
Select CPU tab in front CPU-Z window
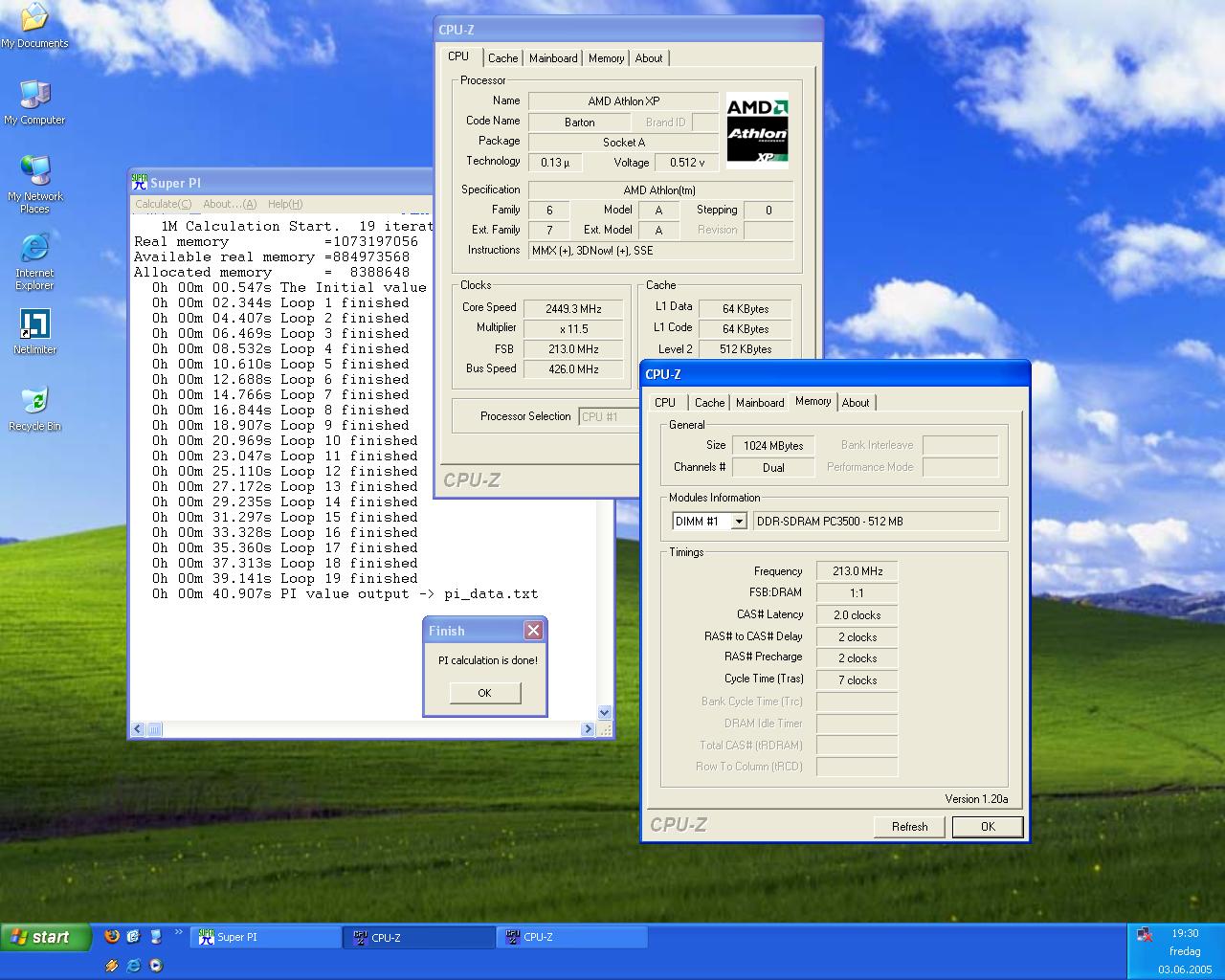click(x=665, y=403)
